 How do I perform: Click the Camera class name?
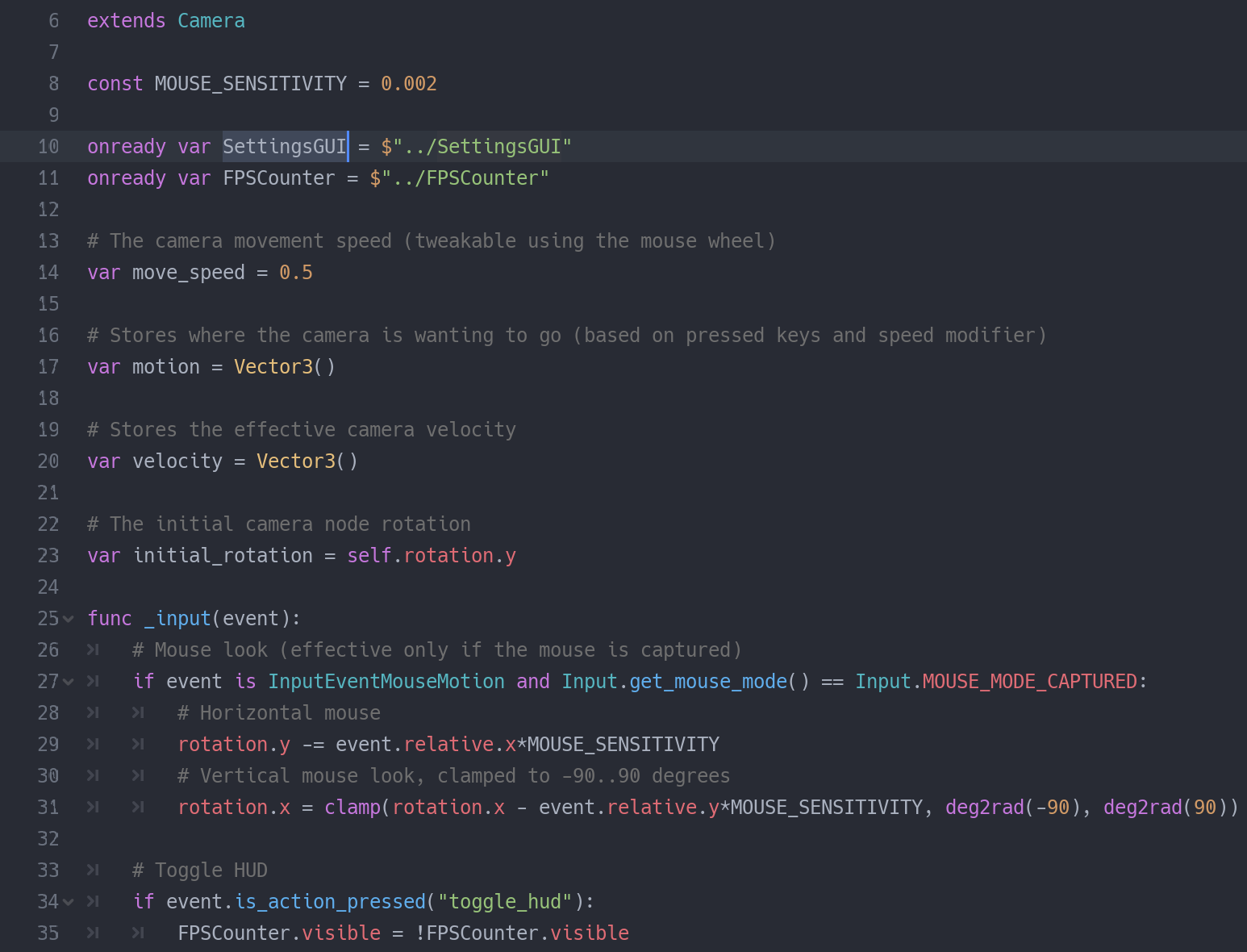click(211, 21)
